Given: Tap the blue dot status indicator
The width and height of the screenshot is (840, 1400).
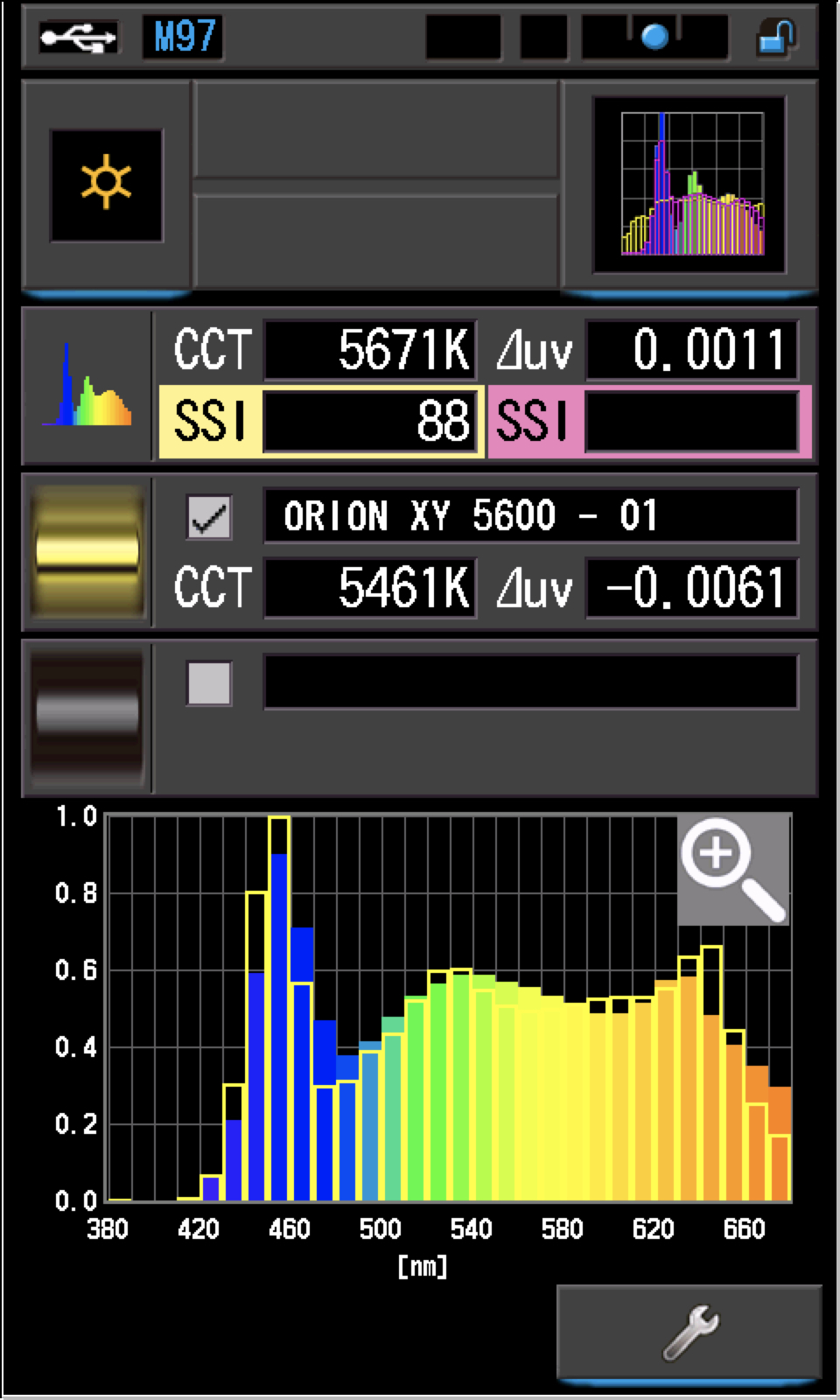Looking at the screenshot, I should pyautogui.click(x=654, y=38).
